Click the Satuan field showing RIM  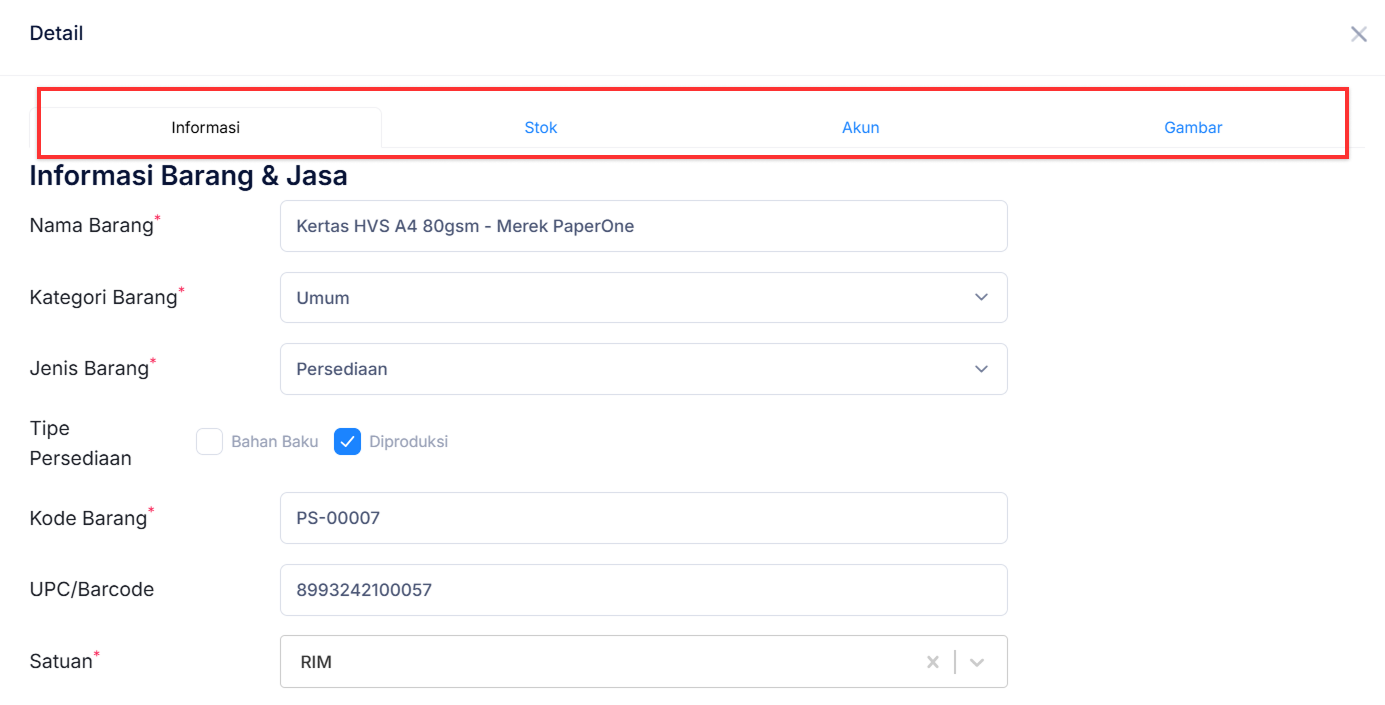pos(600,662)
